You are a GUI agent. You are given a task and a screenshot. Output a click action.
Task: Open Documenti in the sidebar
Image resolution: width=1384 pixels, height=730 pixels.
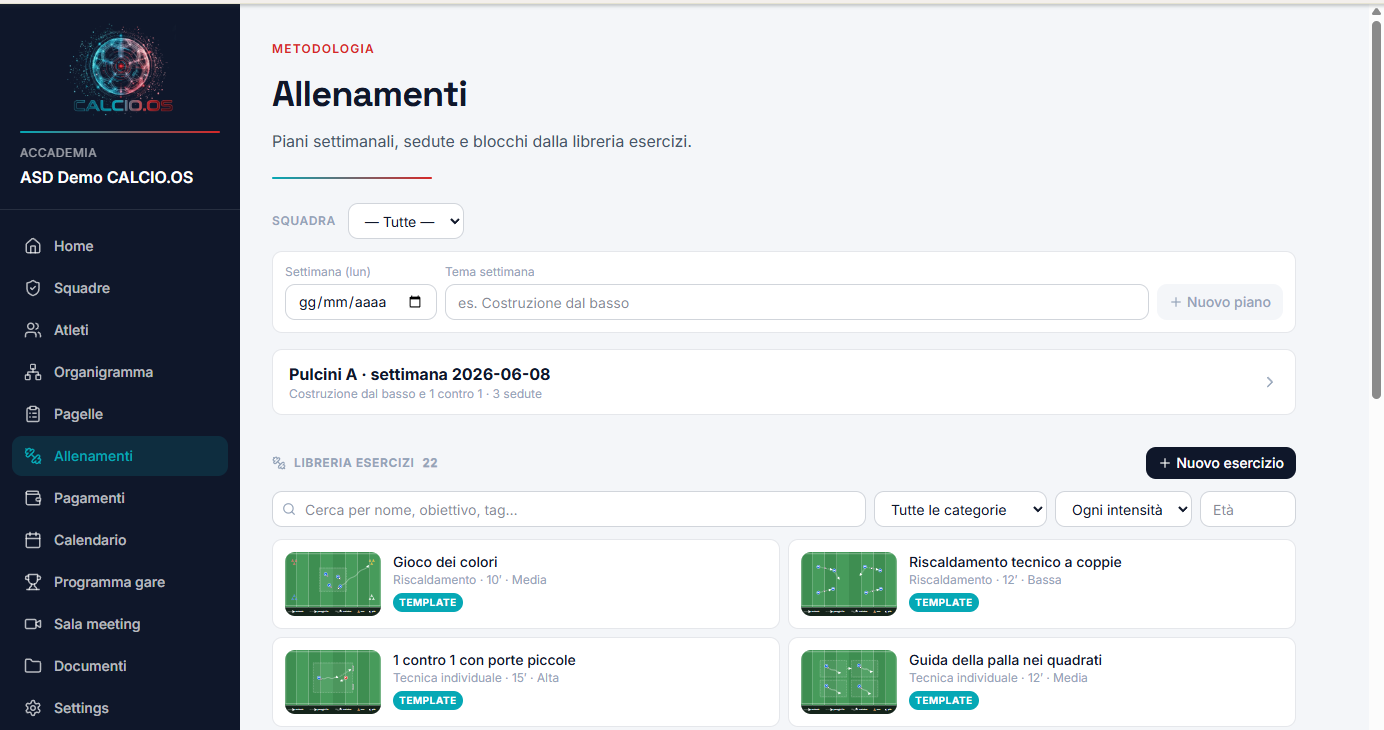(120, 666)
